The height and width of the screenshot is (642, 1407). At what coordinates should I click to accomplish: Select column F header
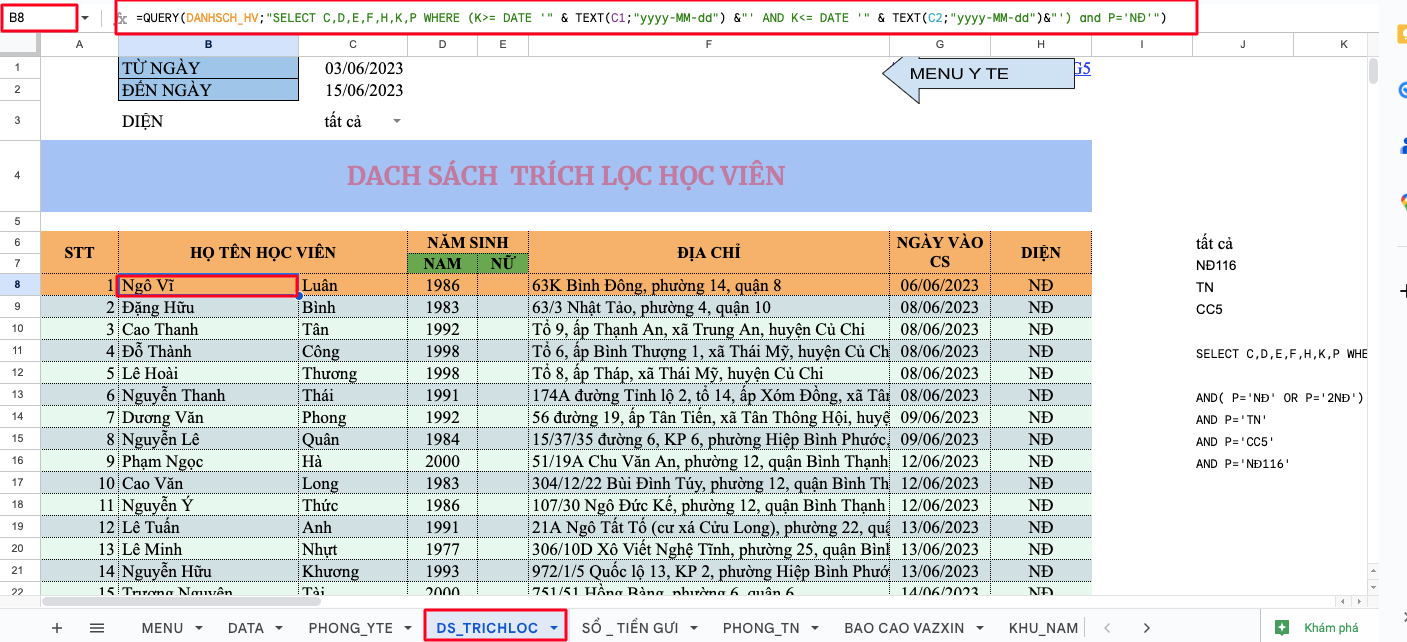point(708,45)
